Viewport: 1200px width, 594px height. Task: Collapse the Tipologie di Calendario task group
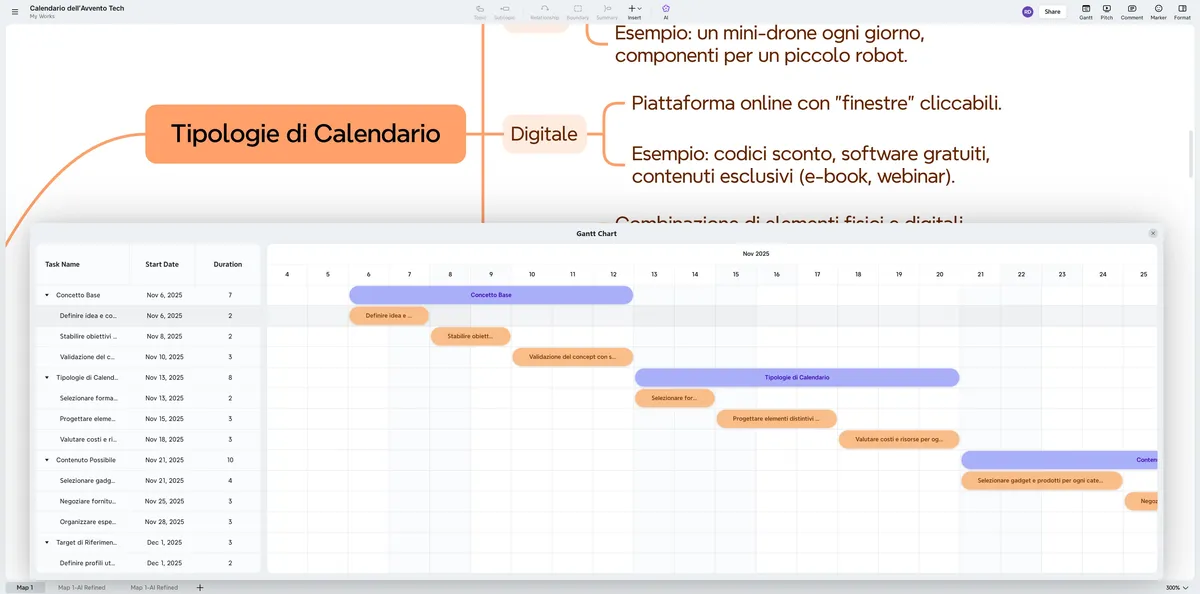pyautogui.click(x=47, y=378)
